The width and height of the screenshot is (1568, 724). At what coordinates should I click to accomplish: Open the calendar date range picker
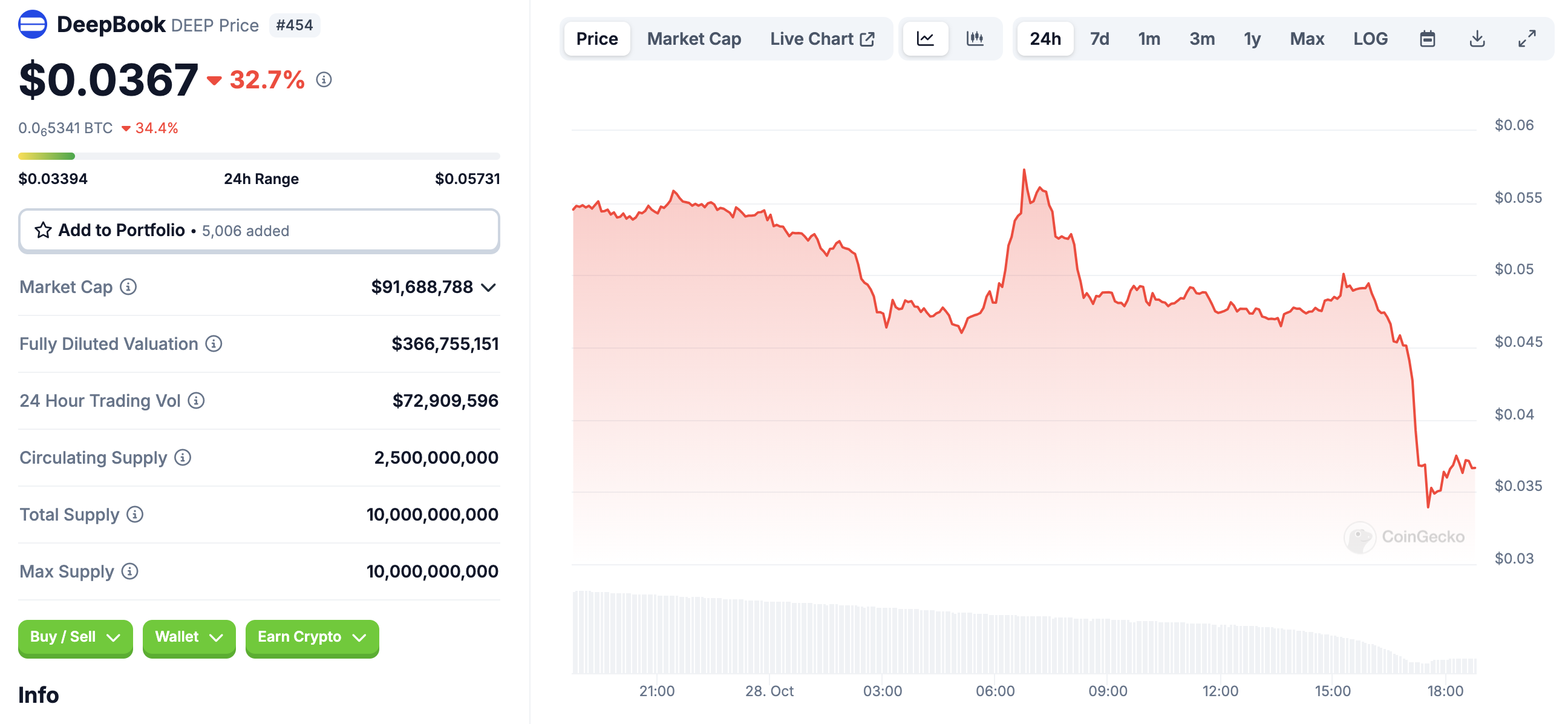click(x=1428, y=39)
